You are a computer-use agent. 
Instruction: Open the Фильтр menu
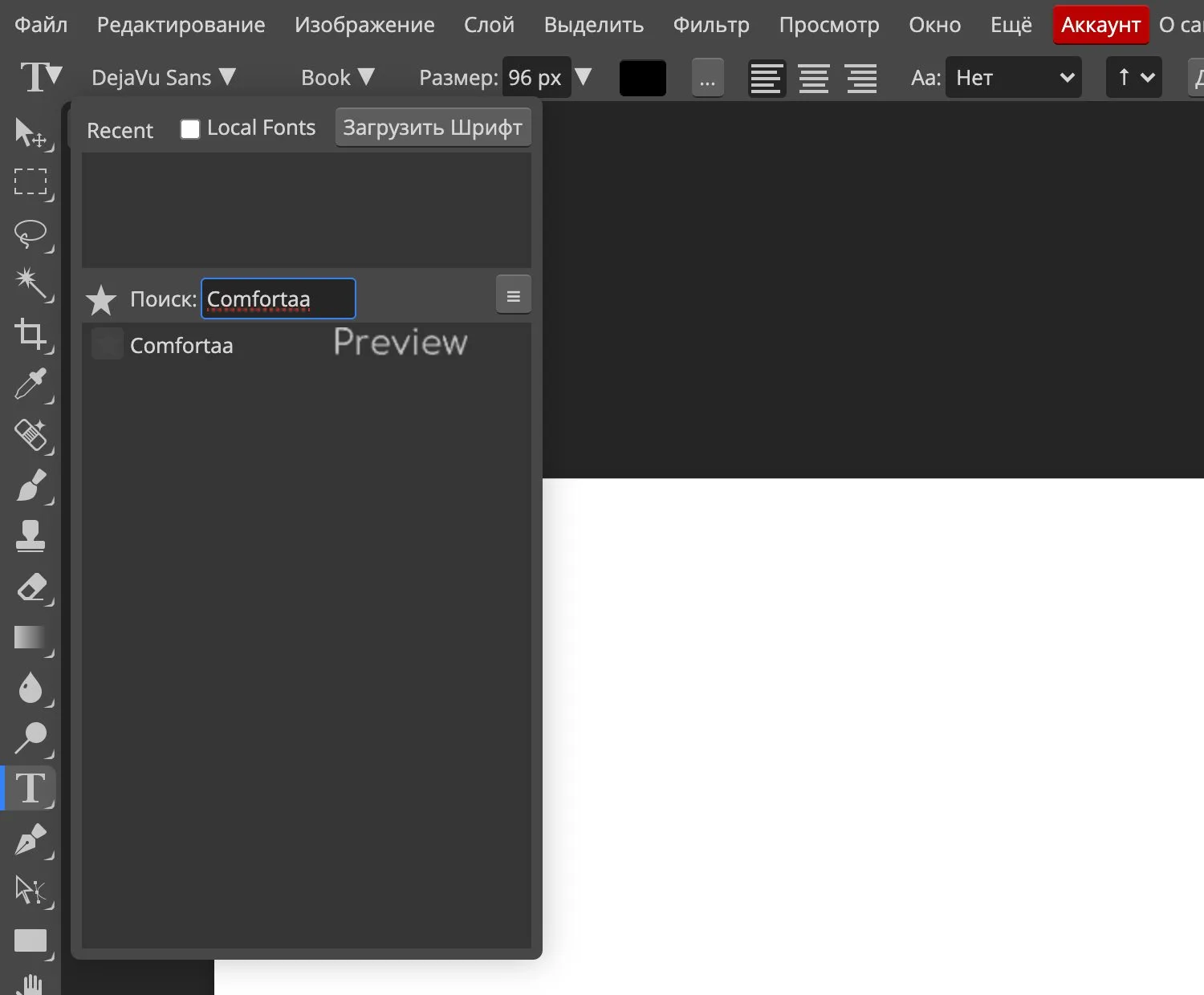pos(711,25)
